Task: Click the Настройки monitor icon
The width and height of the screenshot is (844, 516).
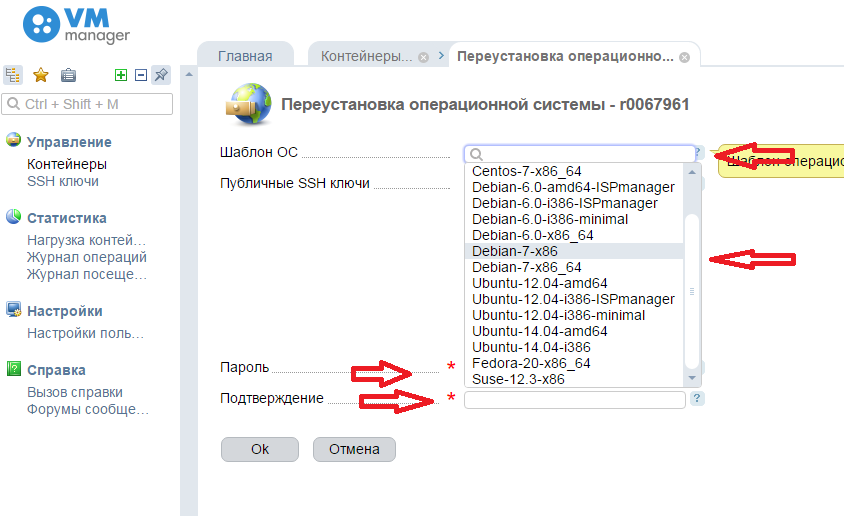Action: coord(13,309)
